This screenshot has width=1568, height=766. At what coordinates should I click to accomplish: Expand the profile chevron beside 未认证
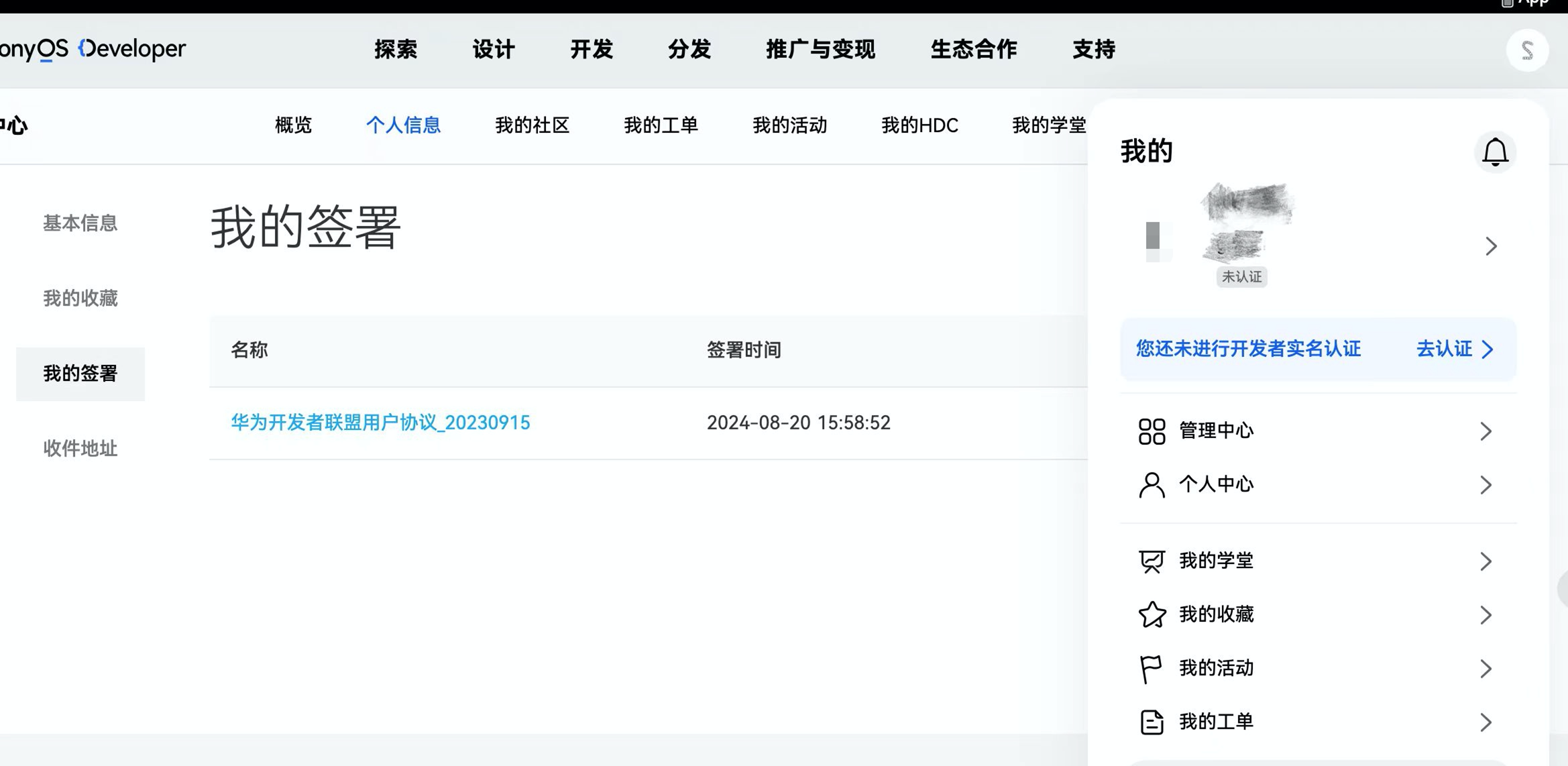click(1490, 246)
